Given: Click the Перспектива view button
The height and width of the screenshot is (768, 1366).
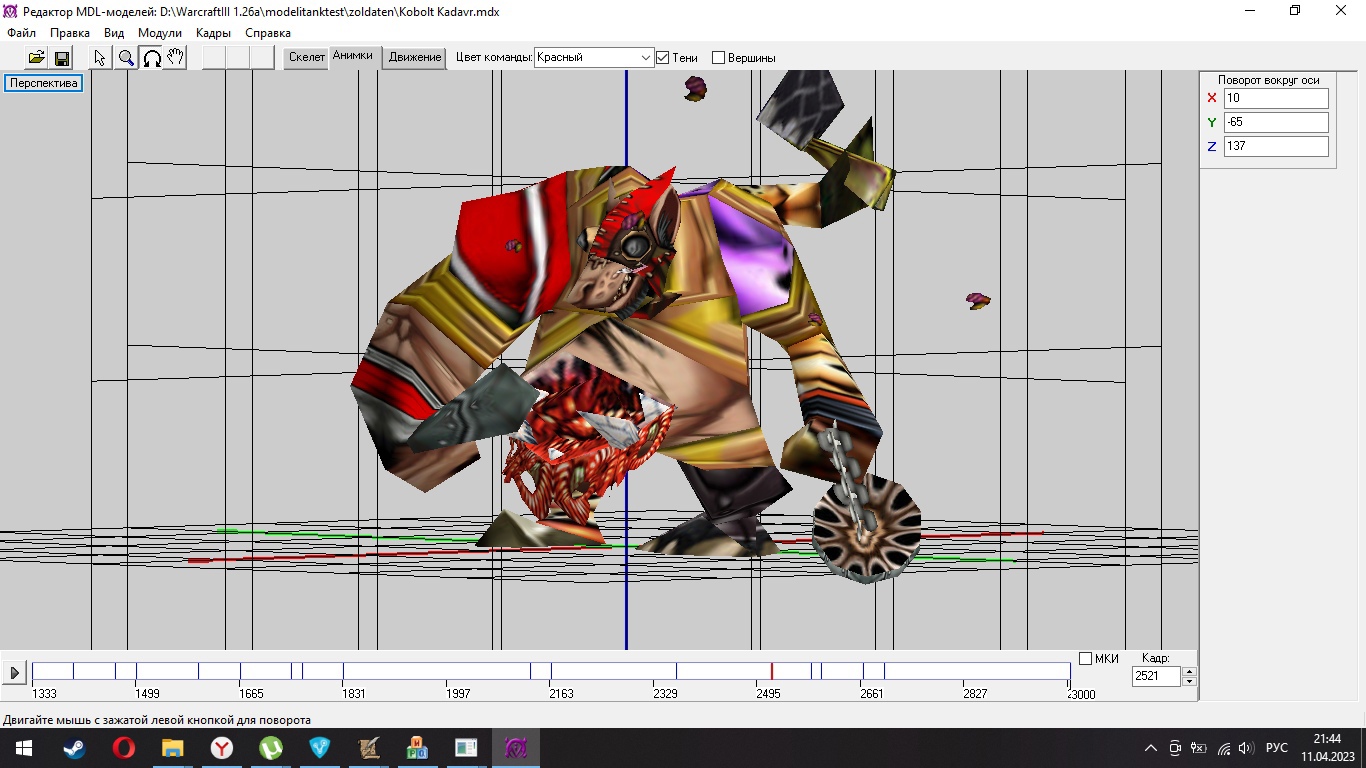Looking at the screenshot, I should pos(44,84).
